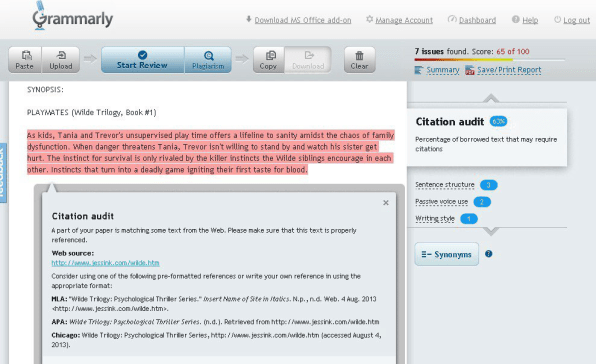
Task: Click the highlighted synopsis paragraph
Action: 211,152
